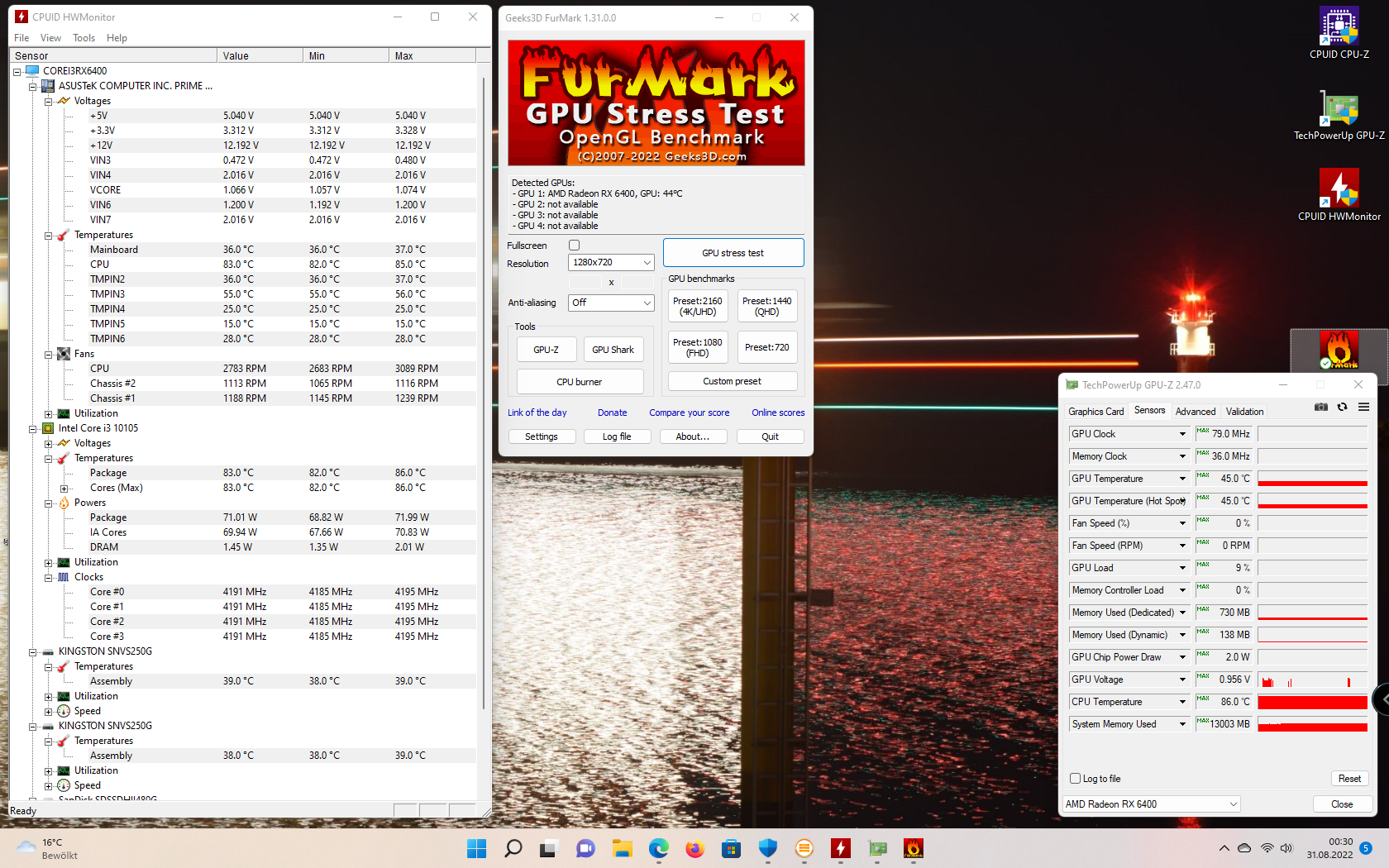Open the weather widget showing 16°C
The image size is (1389, 868).
47,848
